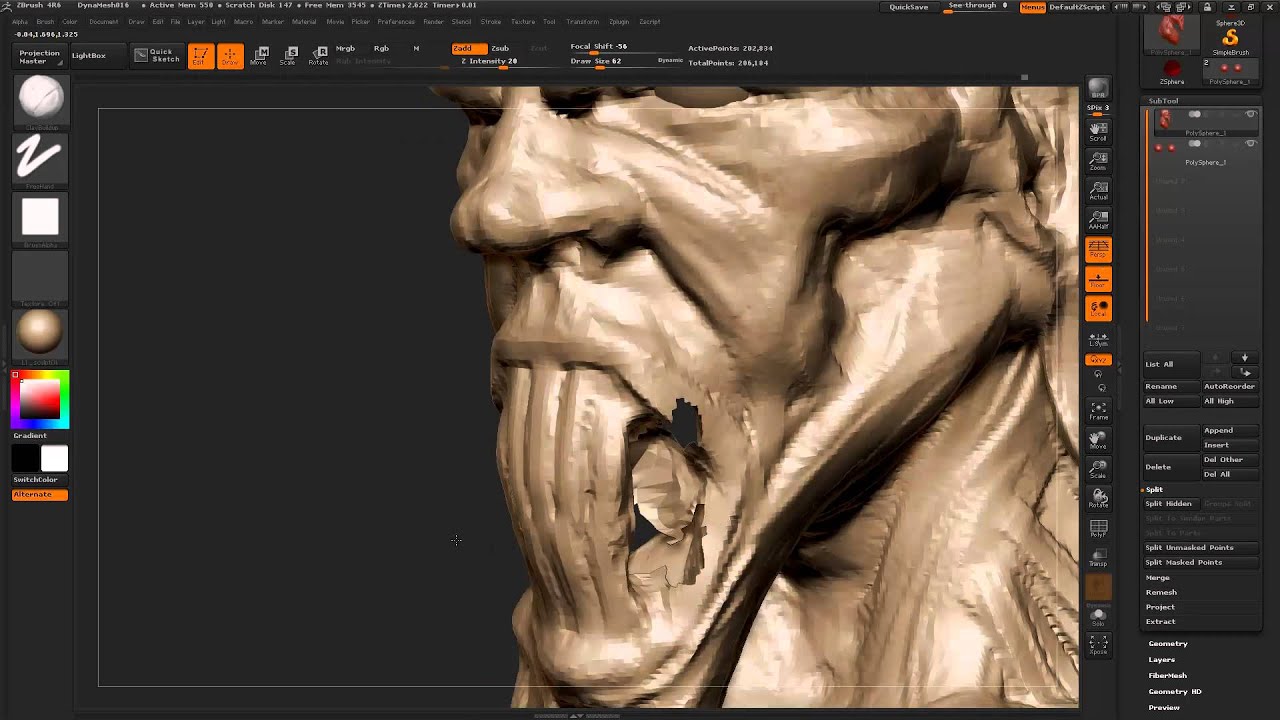Open the Zplugin menu
The image size is (1280, 720).
619,21
